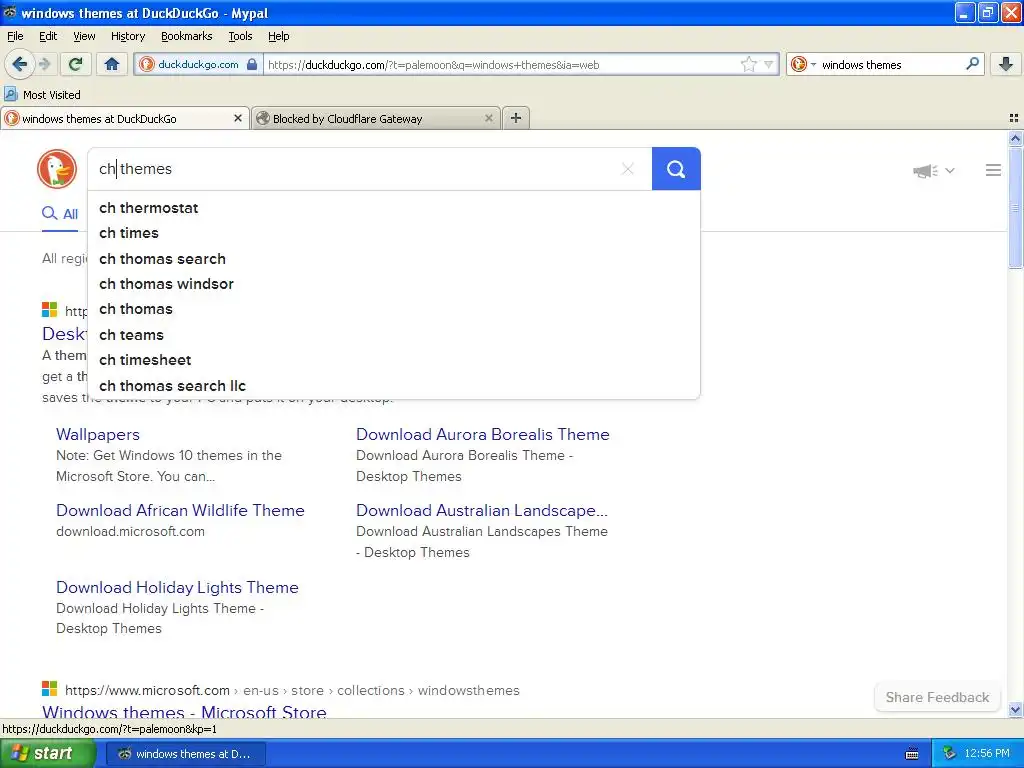1024x768 pixels.
Task: Open Windows themes - Microsoft Store result
Action: [x=184, y=711]
